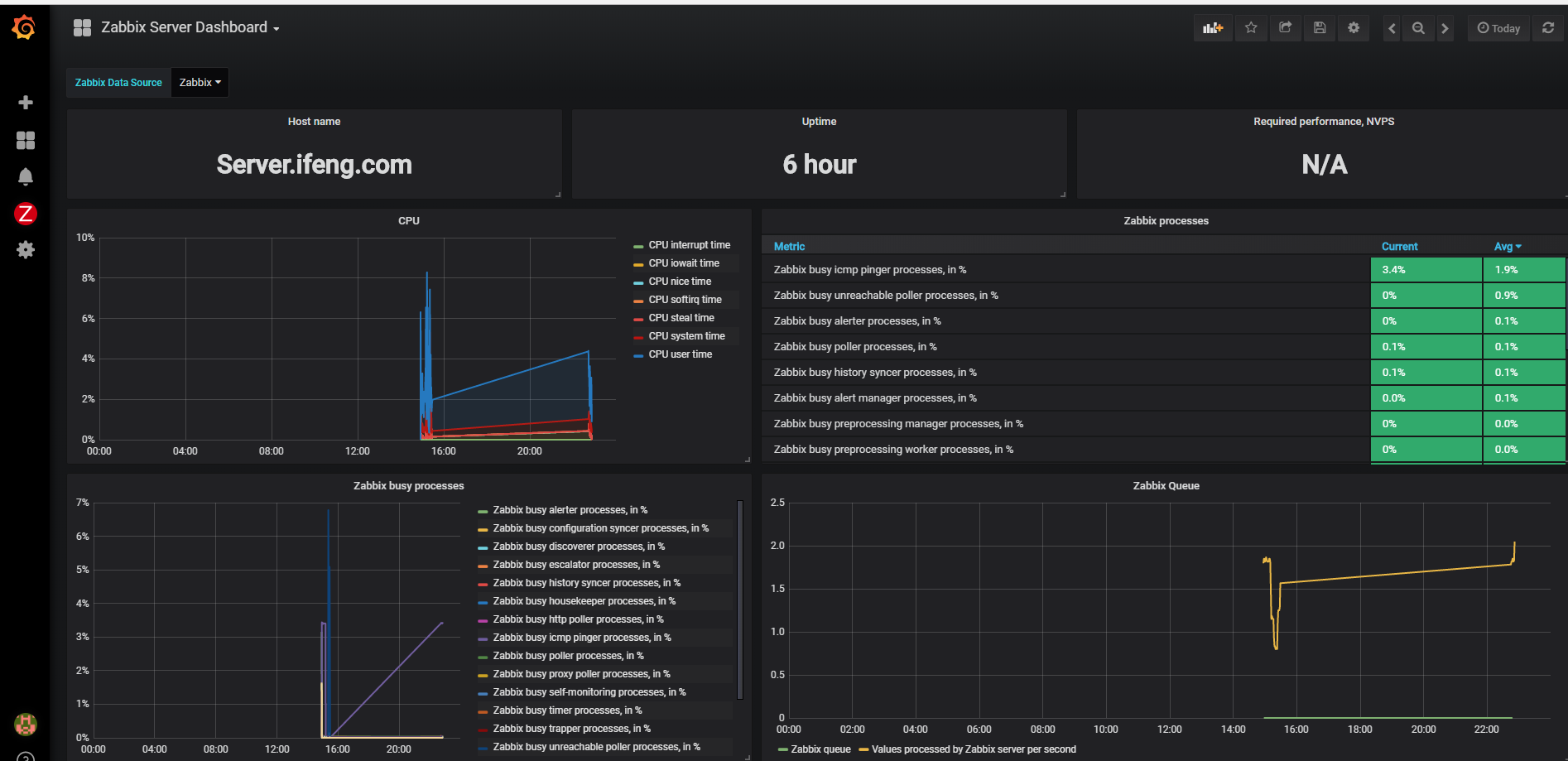Open the Zabbix data source dropdown
This screenshot has width=1568, height=761.
[200, 83]
